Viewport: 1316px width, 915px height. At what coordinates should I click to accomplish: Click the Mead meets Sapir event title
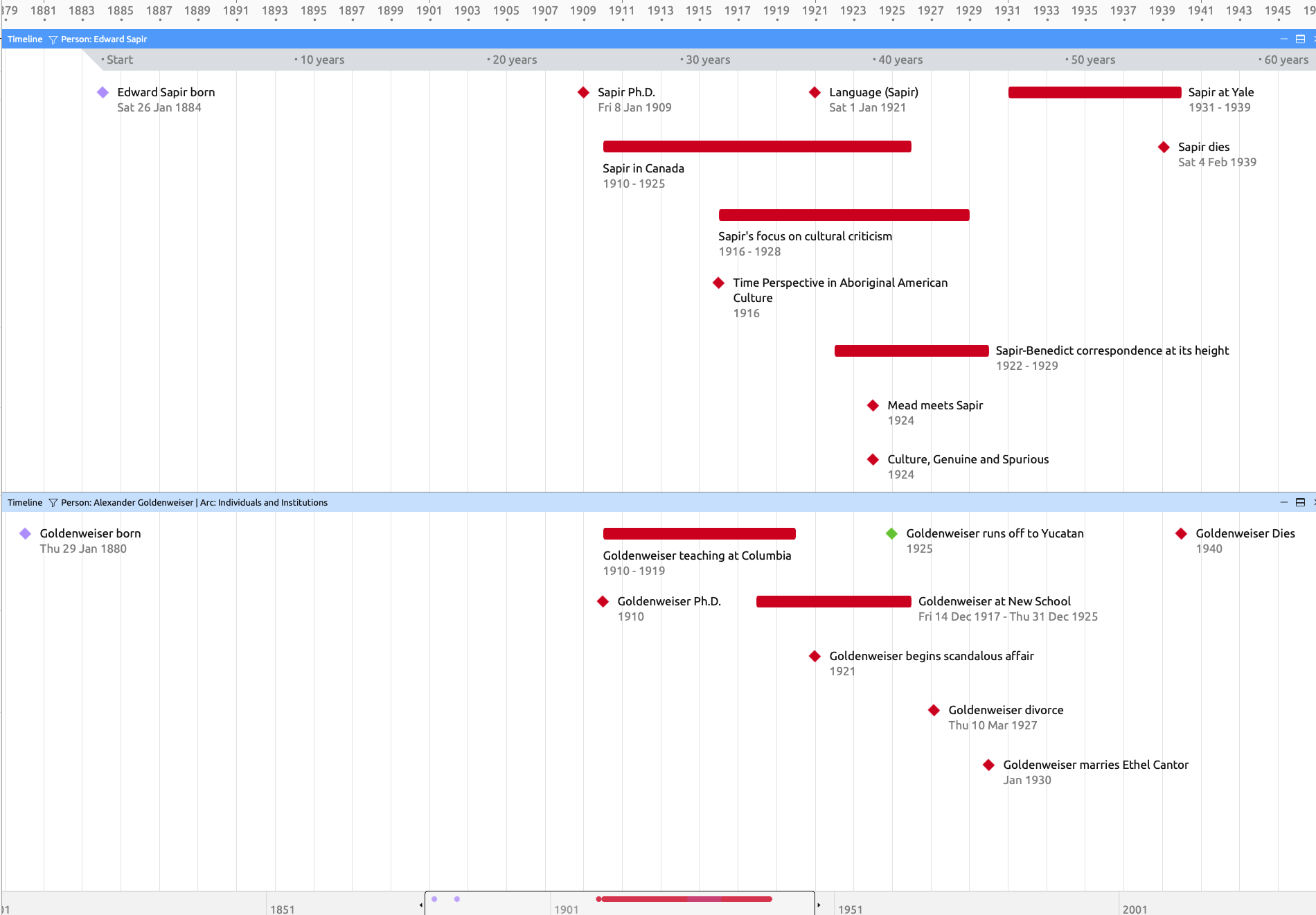935,405
